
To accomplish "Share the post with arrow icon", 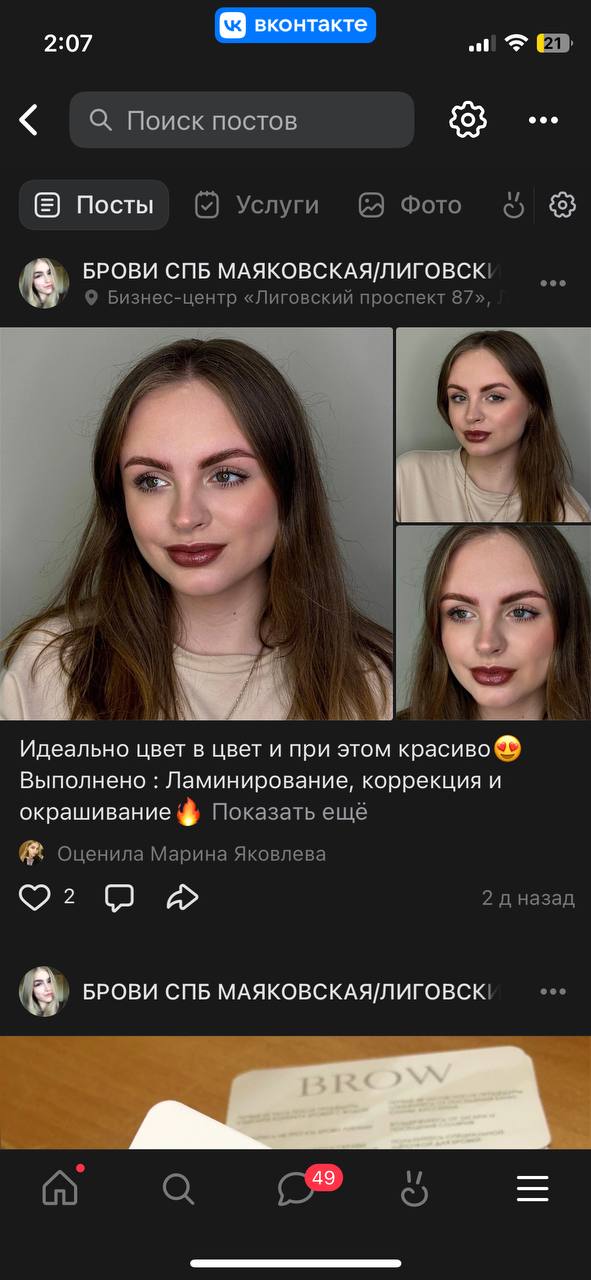I will pyautogui.click(x=182, y=897).
